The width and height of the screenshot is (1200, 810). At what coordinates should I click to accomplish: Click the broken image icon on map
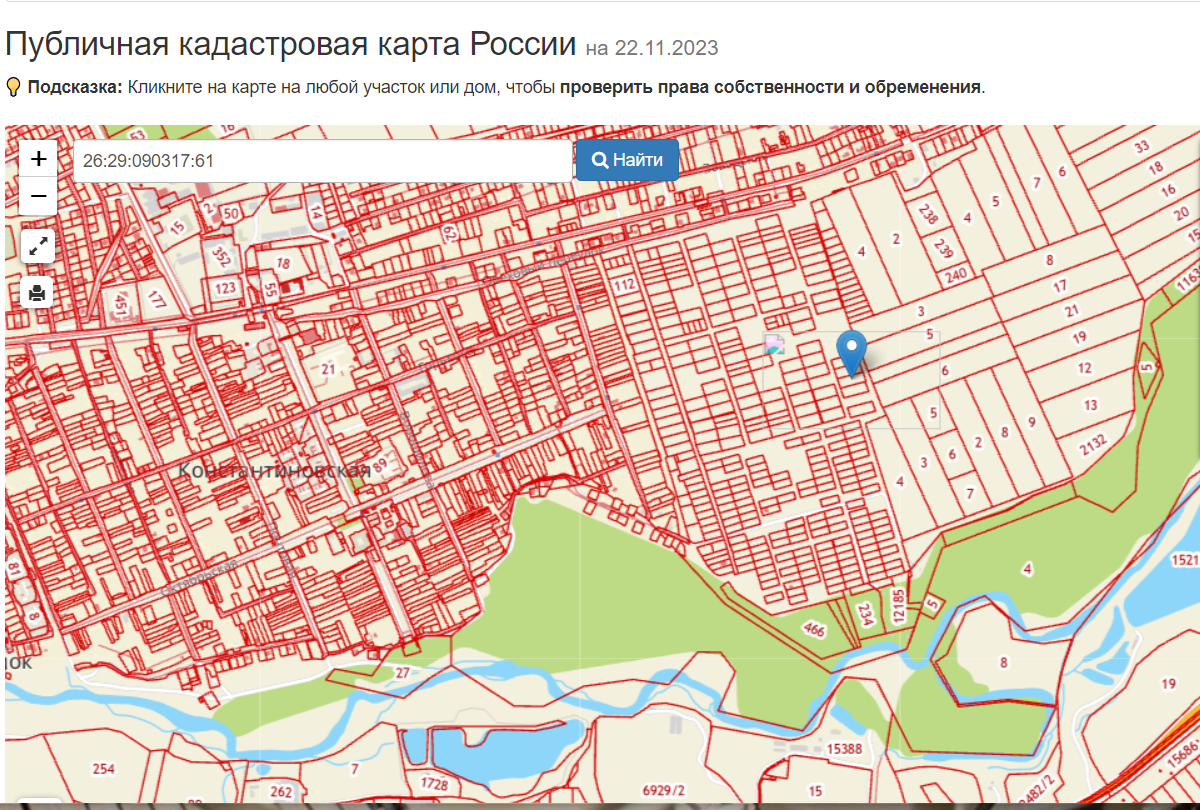[775, 344]
